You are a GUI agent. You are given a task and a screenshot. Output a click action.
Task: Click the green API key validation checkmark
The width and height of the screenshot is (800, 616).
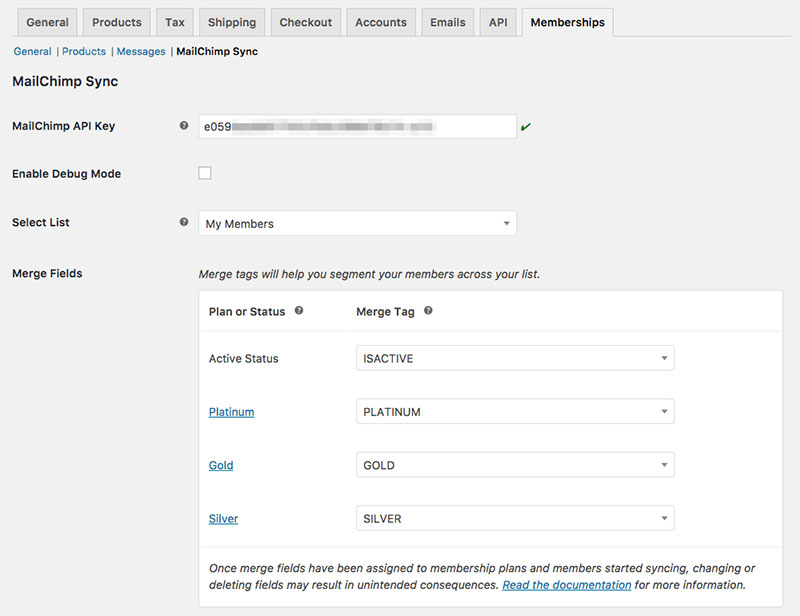pos(526,127)
